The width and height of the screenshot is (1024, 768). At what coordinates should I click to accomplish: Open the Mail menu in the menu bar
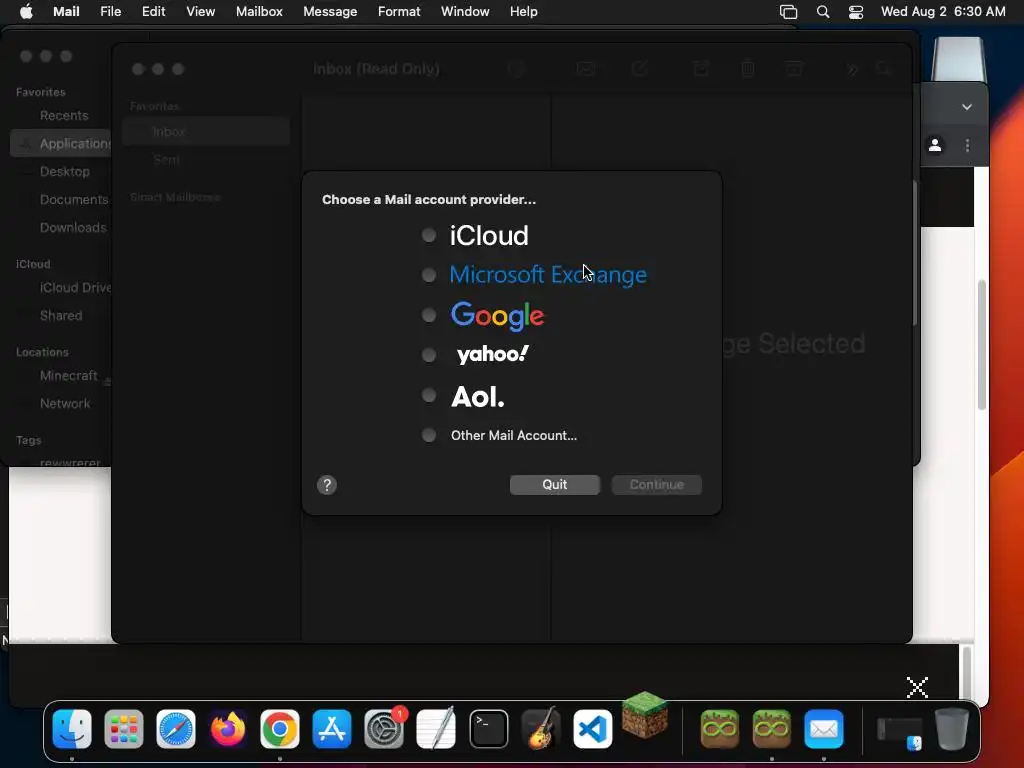point(66,12)
